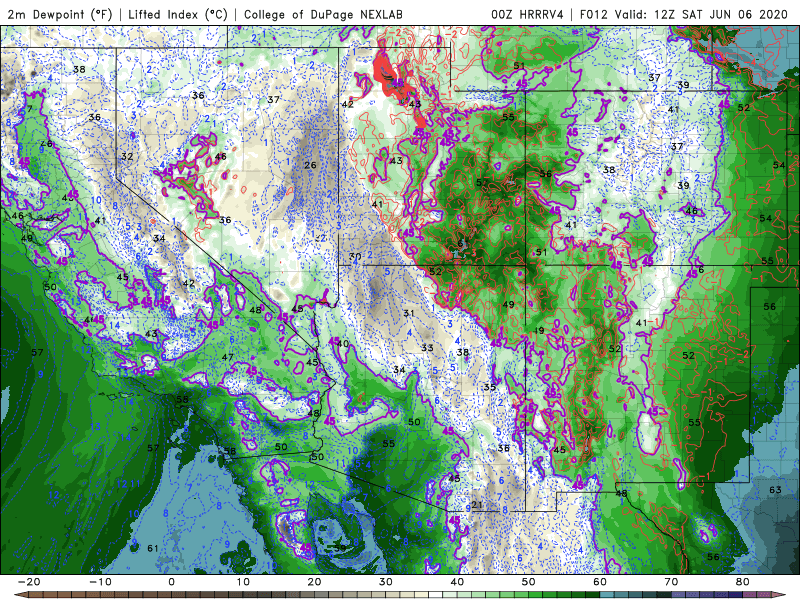Click the '70' color scale label
This screenshot has height=600, width=800.
click(x=671, y=582)
